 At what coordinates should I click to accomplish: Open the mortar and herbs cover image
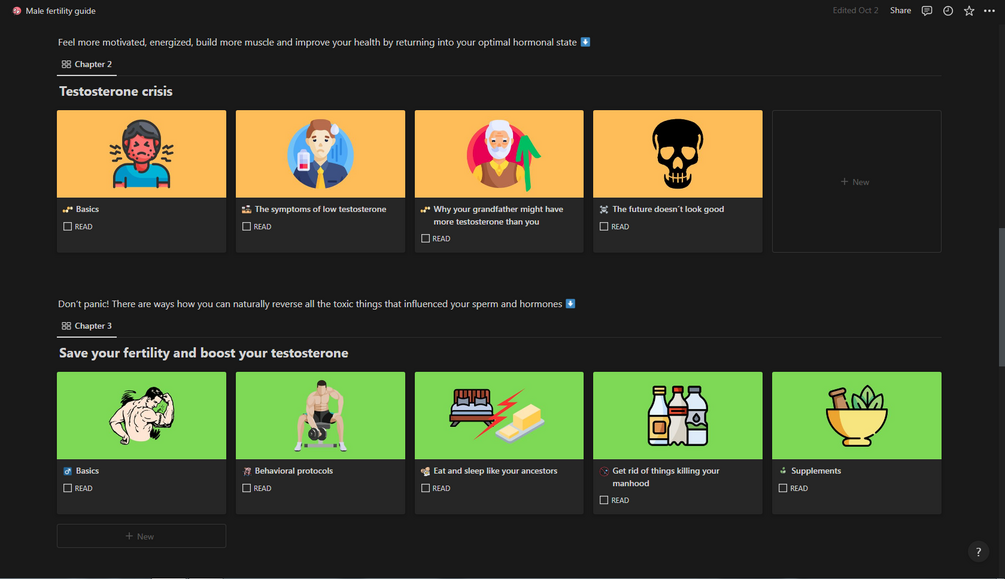(856, 415)
